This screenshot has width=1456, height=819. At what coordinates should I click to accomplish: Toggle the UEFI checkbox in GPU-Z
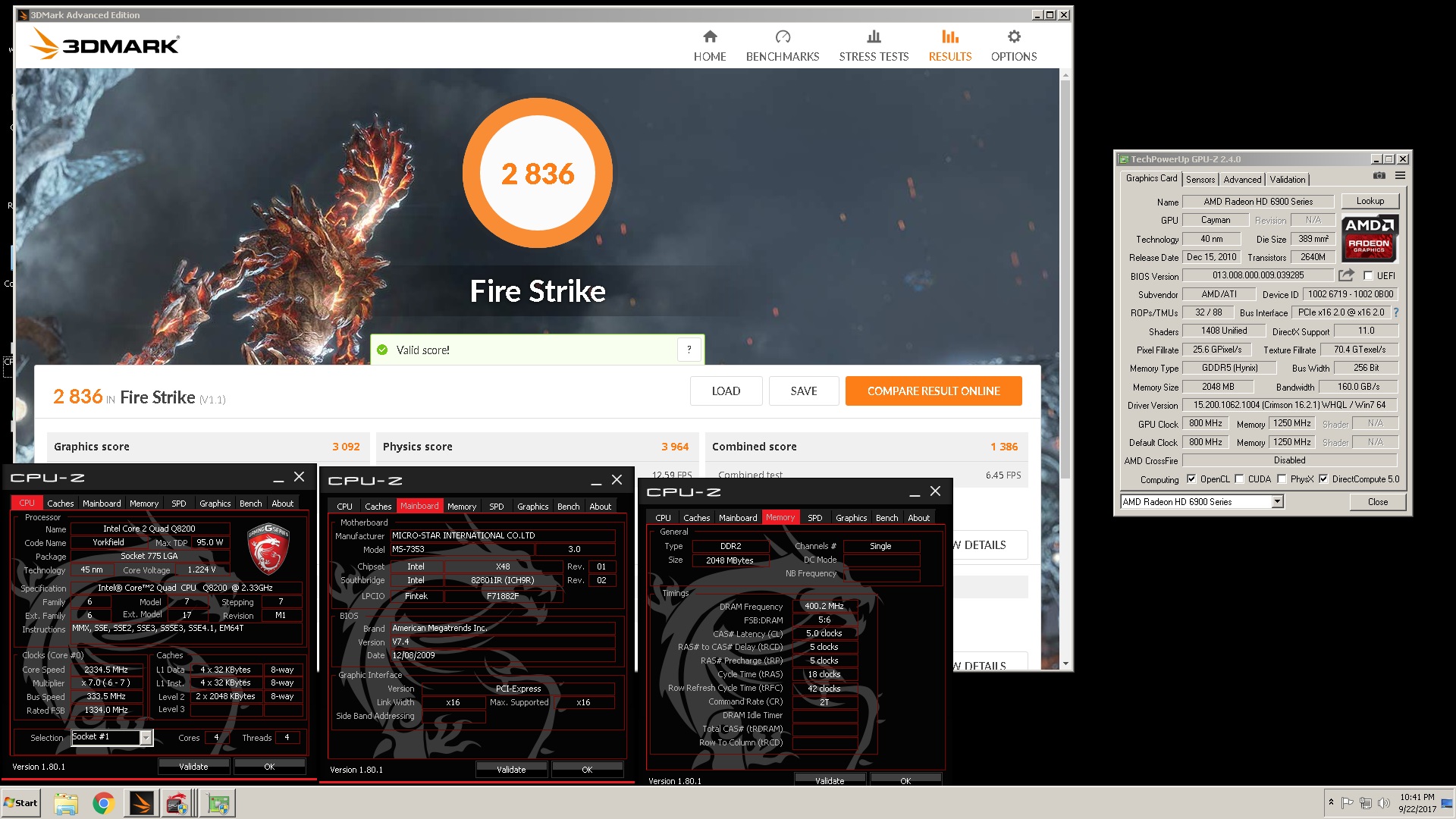pos(1368,275)
